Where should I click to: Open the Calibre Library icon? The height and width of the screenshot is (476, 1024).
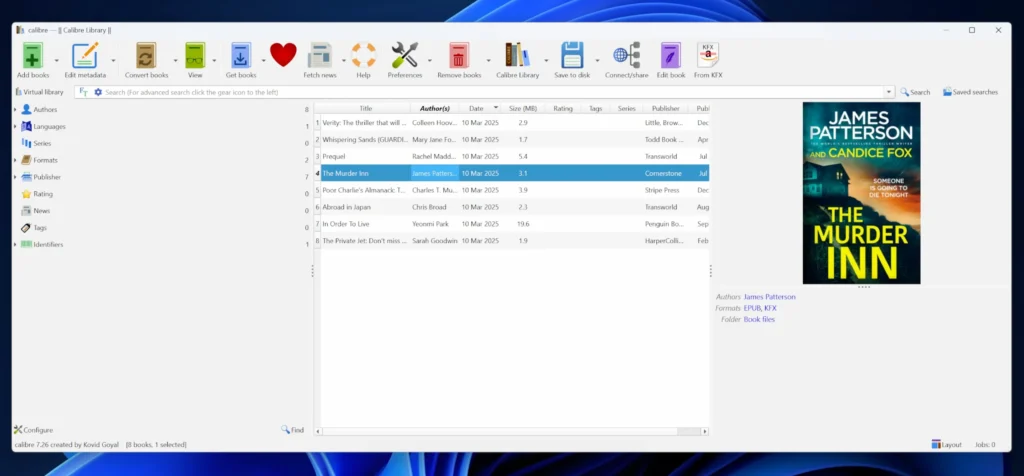[x=517, y=55]
